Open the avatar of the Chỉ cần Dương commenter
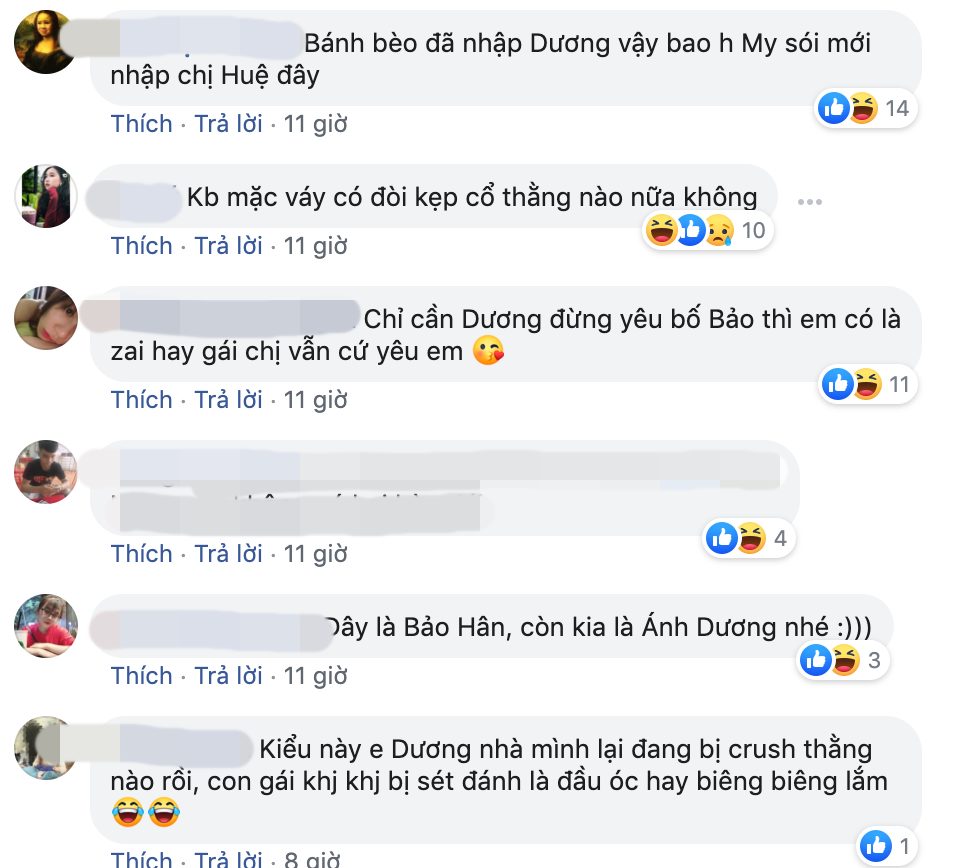 click(x=45, y=318)
